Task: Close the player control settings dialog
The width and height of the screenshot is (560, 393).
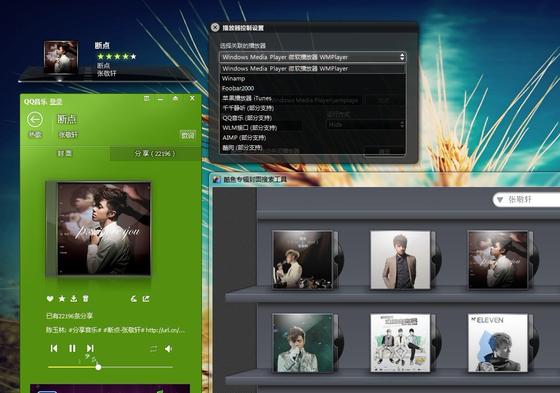Action: point(215,27)
